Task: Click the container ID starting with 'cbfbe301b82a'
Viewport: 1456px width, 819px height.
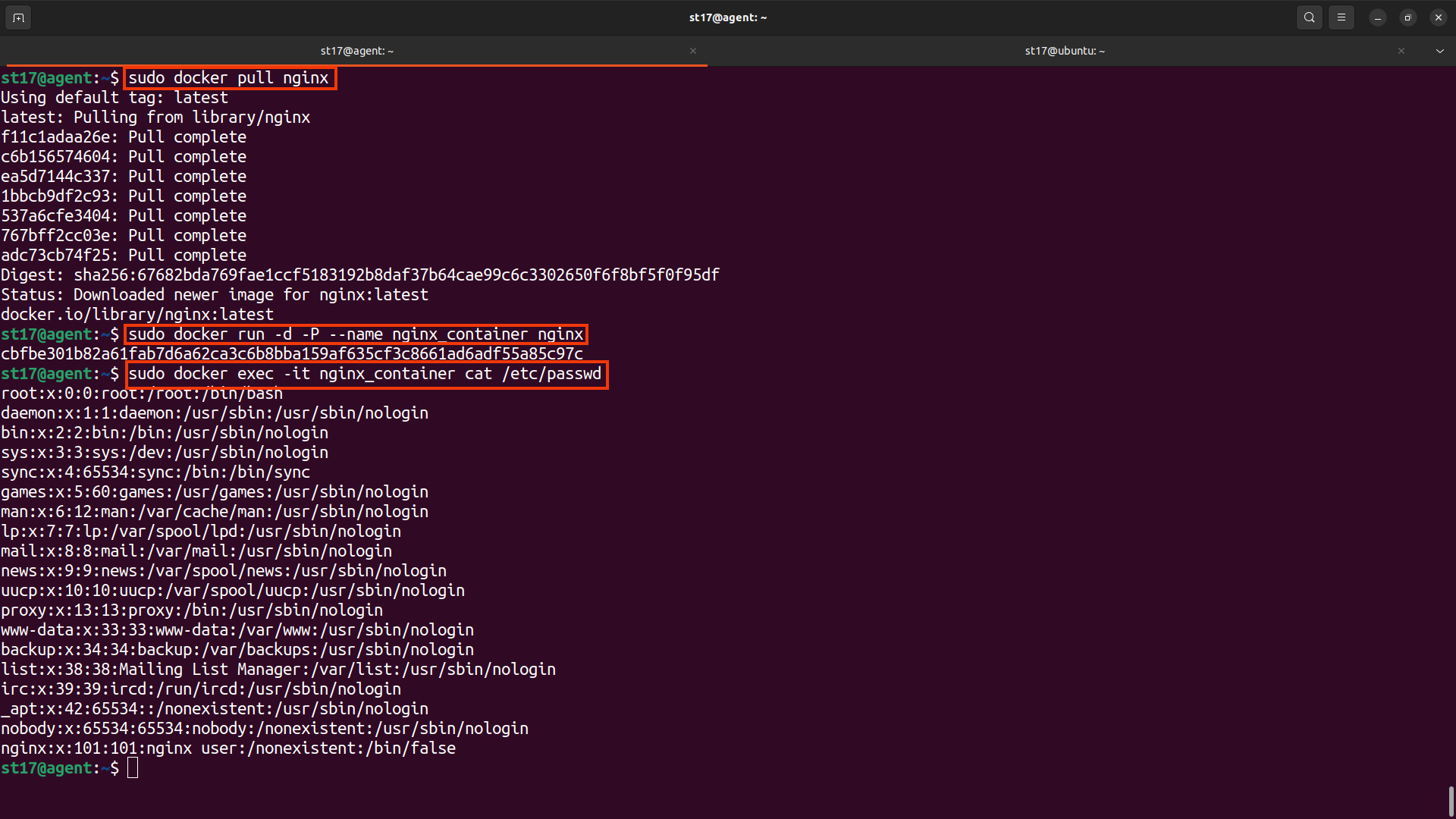Action: click(x=292, y=354)
